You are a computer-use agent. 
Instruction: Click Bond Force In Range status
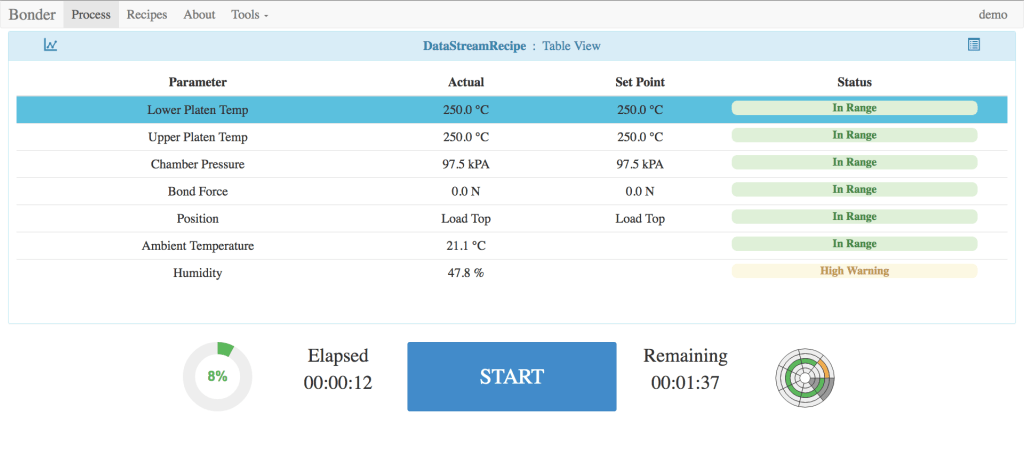click(x=854, y=189)
